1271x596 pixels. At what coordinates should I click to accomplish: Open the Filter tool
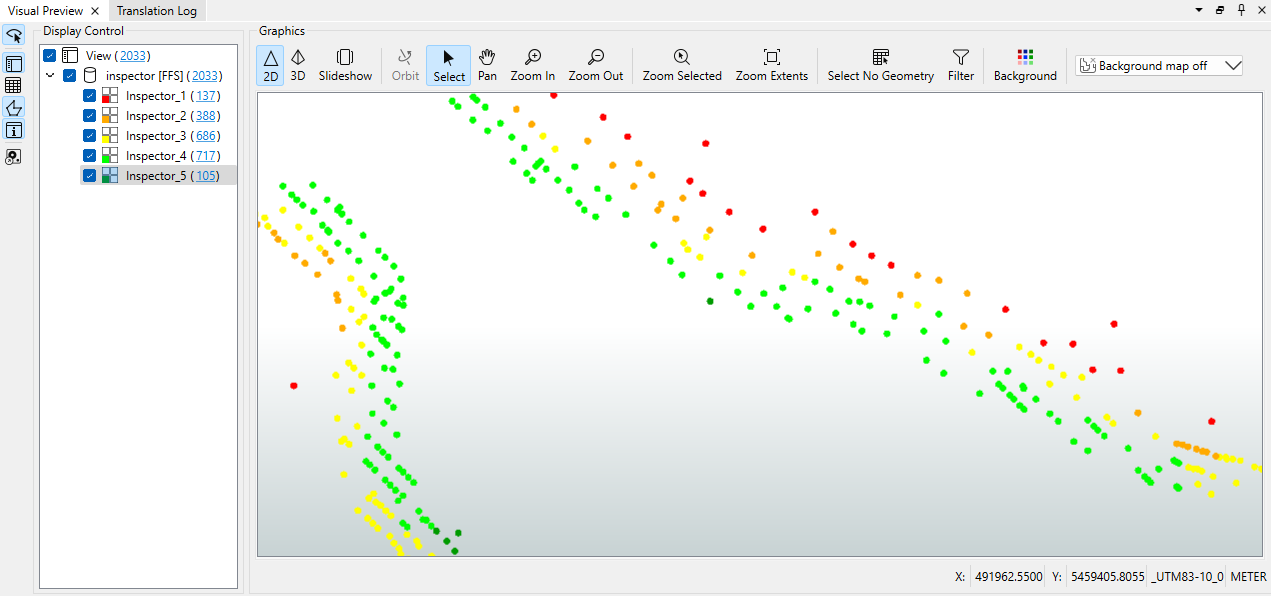click(x=960, y=65)
